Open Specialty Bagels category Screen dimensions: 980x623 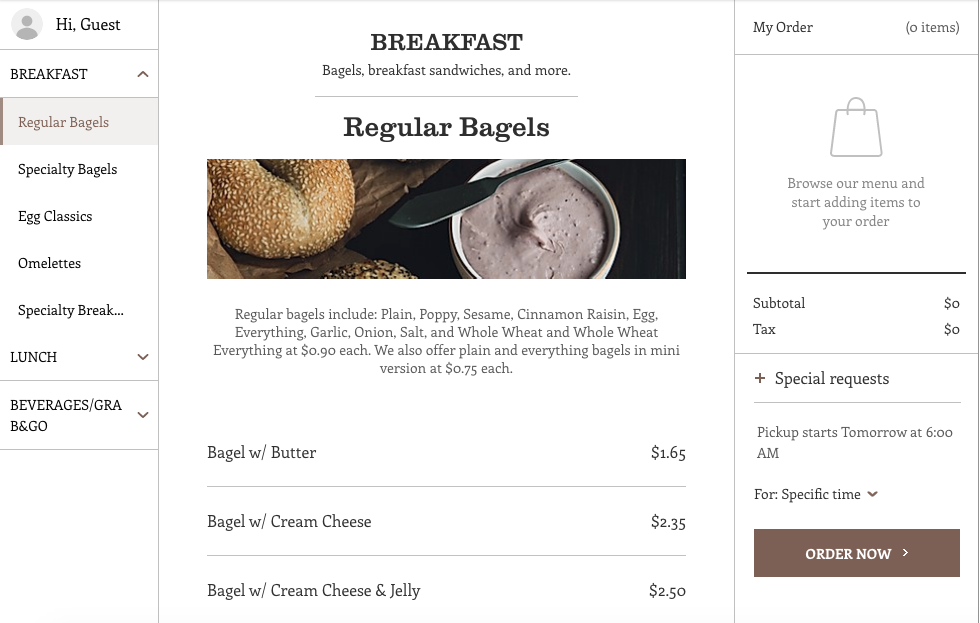tap(68, 169)
